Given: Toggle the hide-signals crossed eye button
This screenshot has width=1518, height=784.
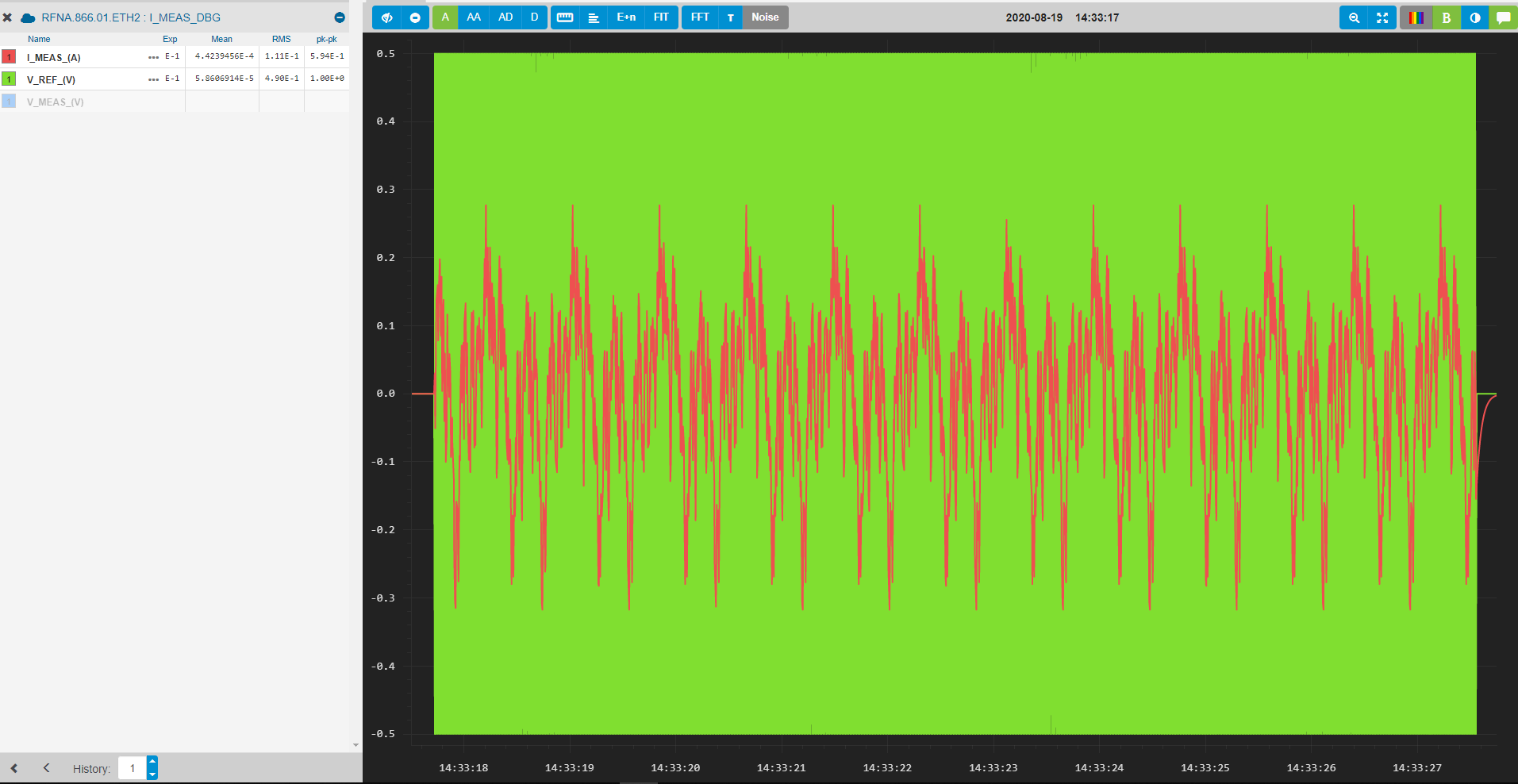Looking at the screenshot, I should (x=386, y=17).
